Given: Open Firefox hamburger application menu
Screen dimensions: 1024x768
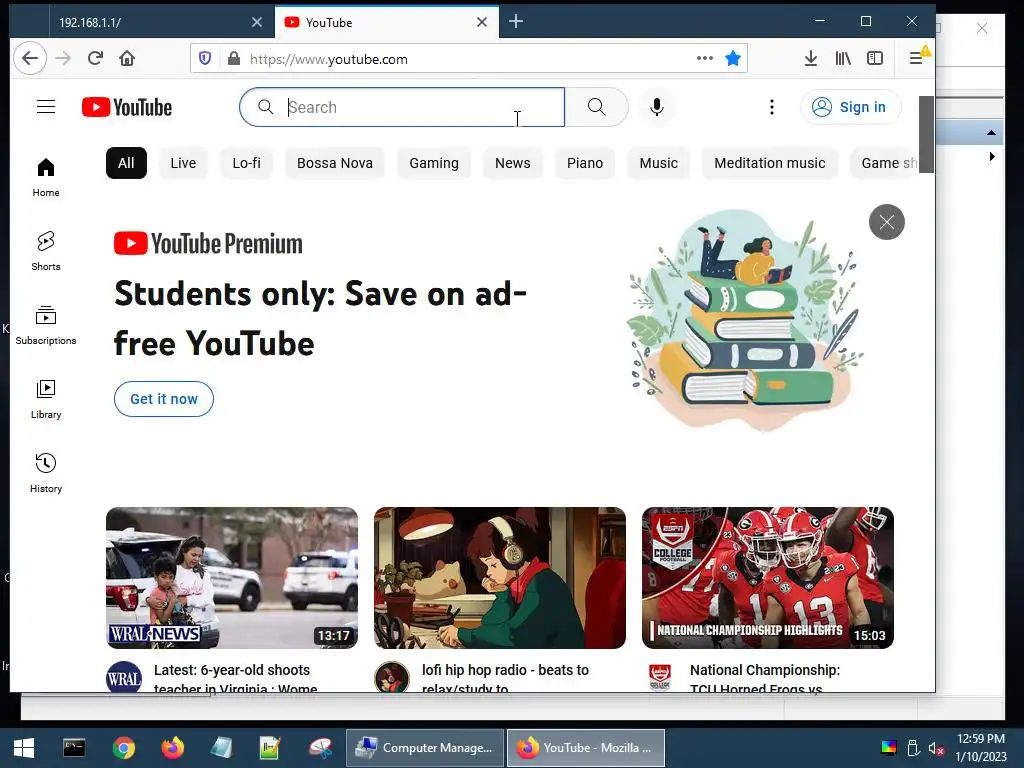Looking at the screenshot, I should 916,59.
